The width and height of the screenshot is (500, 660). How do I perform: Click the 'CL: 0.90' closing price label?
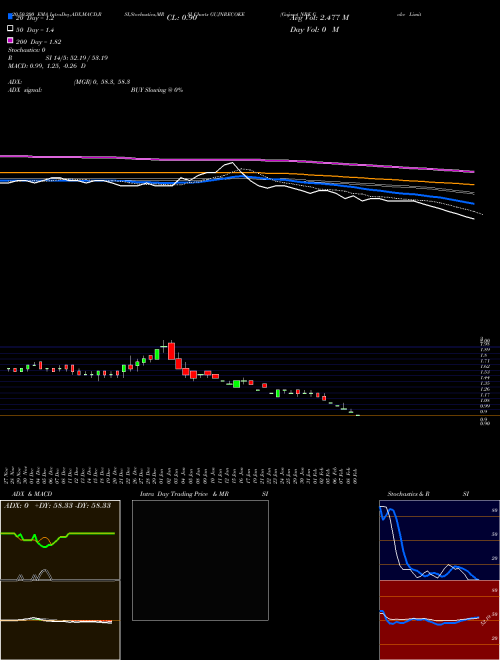click(182, 18)
